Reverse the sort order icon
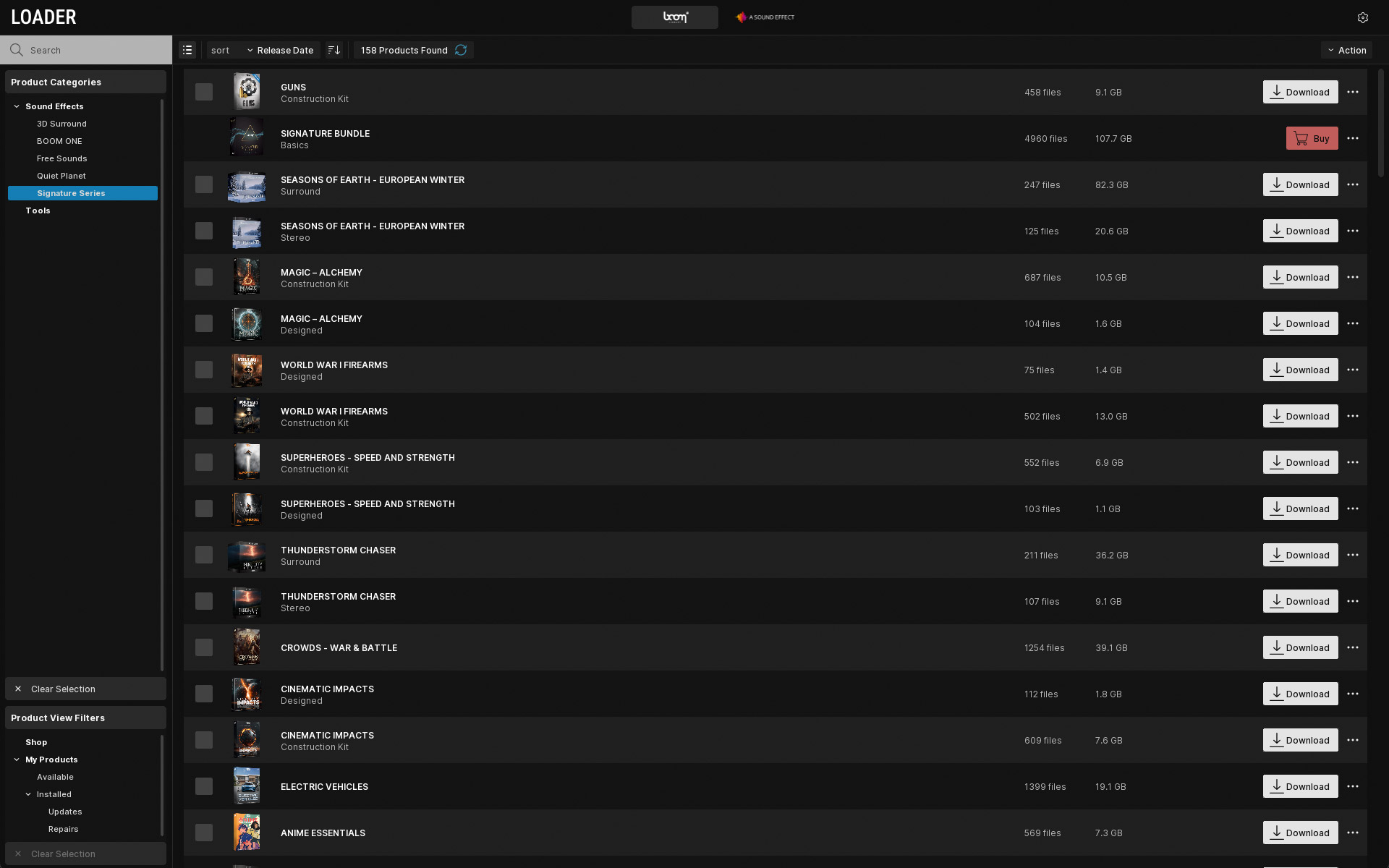The width and height of the screenshot is (1389, 868). 334,50
